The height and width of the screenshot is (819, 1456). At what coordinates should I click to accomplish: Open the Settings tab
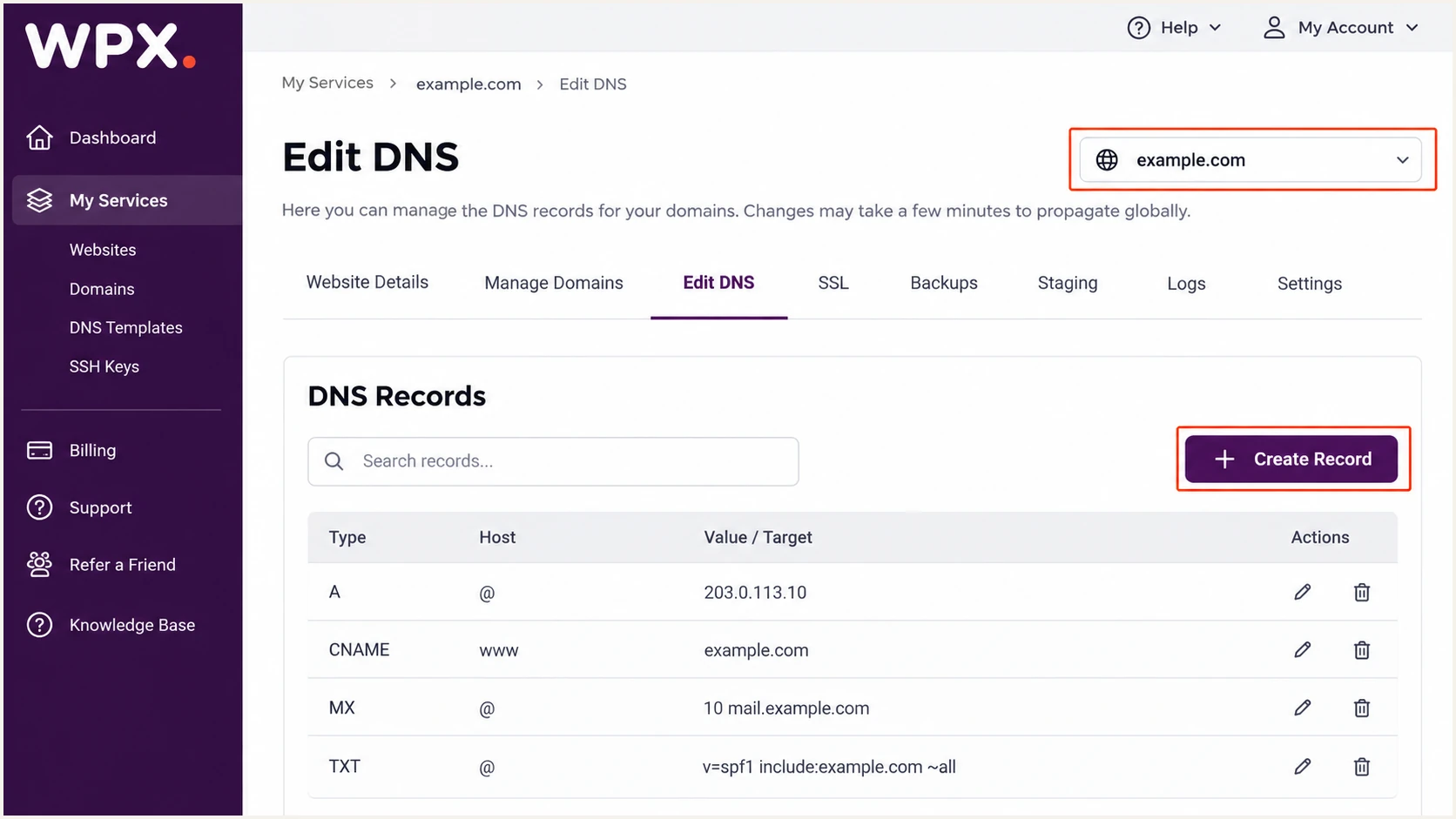(x=1310, y=284)
